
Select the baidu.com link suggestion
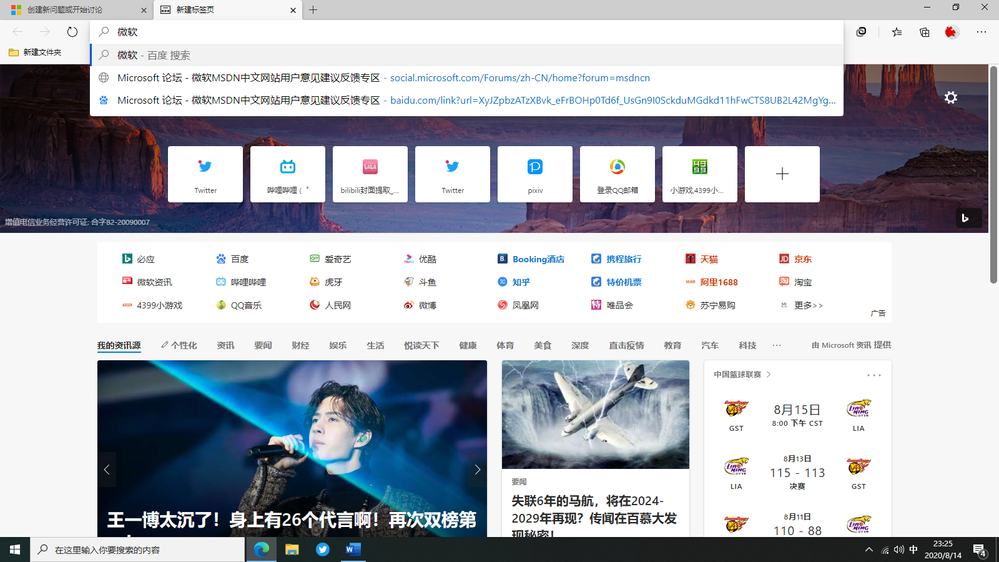point(467,100)
